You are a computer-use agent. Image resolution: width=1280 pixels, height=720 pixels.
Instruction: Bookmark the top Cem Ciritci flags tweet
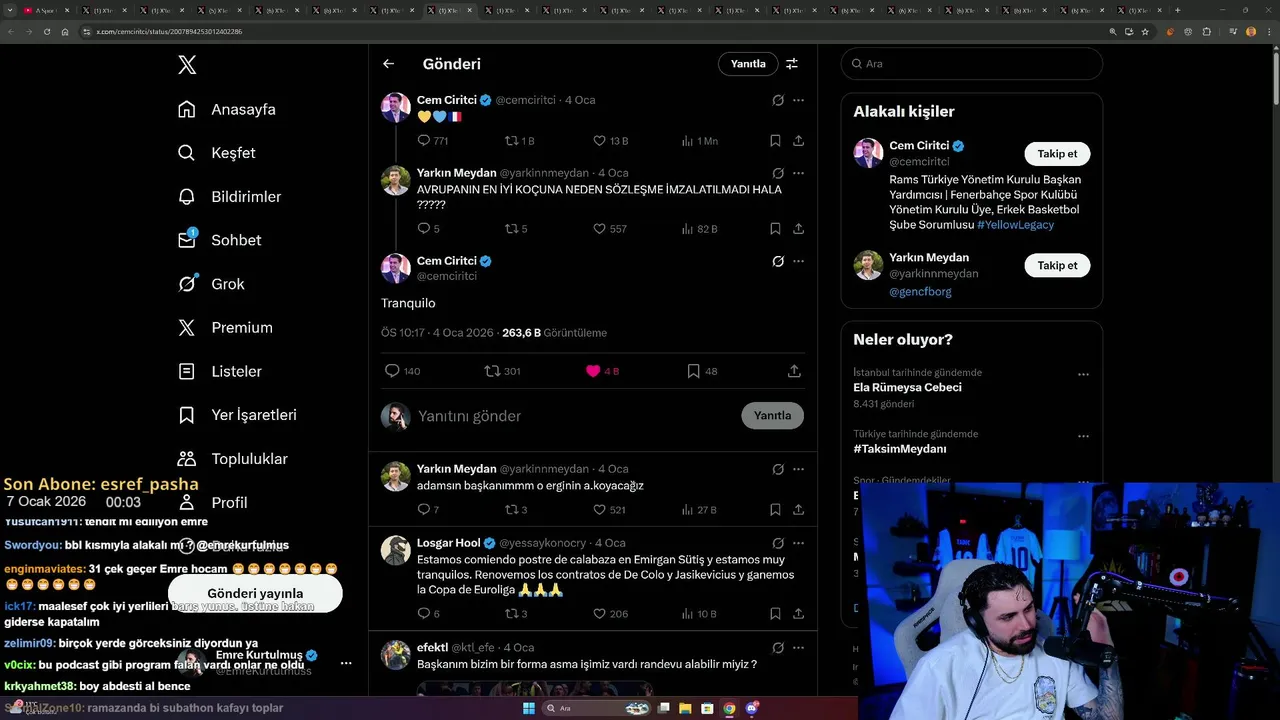tap(775, 141)
